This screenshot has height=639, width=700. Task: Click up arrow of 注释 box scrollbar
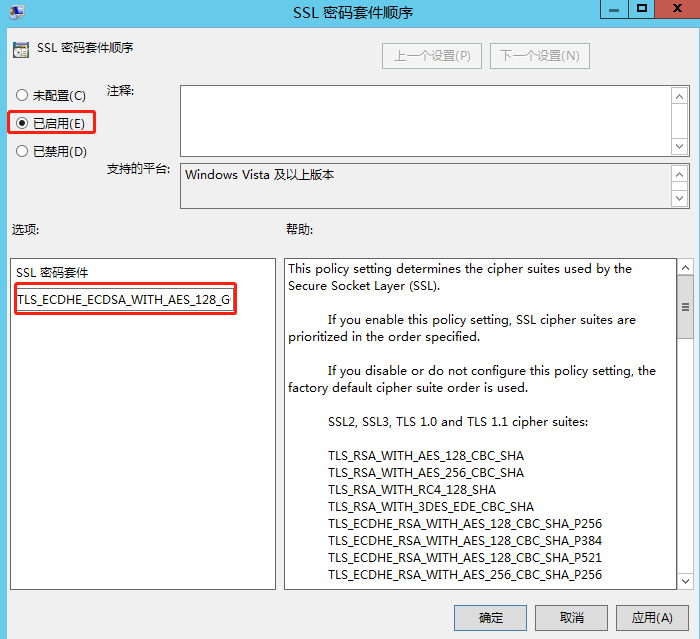click(x=680, y=96)
